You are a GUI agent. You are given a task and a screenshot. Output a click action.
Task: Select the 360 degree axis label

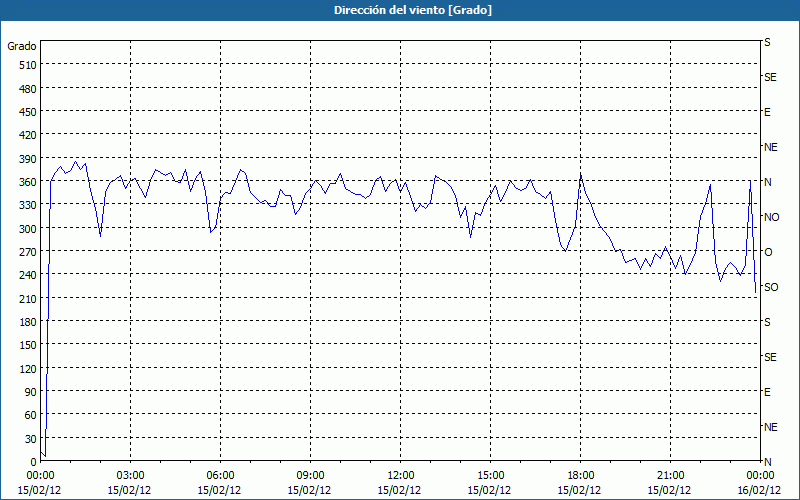(28, 182)
